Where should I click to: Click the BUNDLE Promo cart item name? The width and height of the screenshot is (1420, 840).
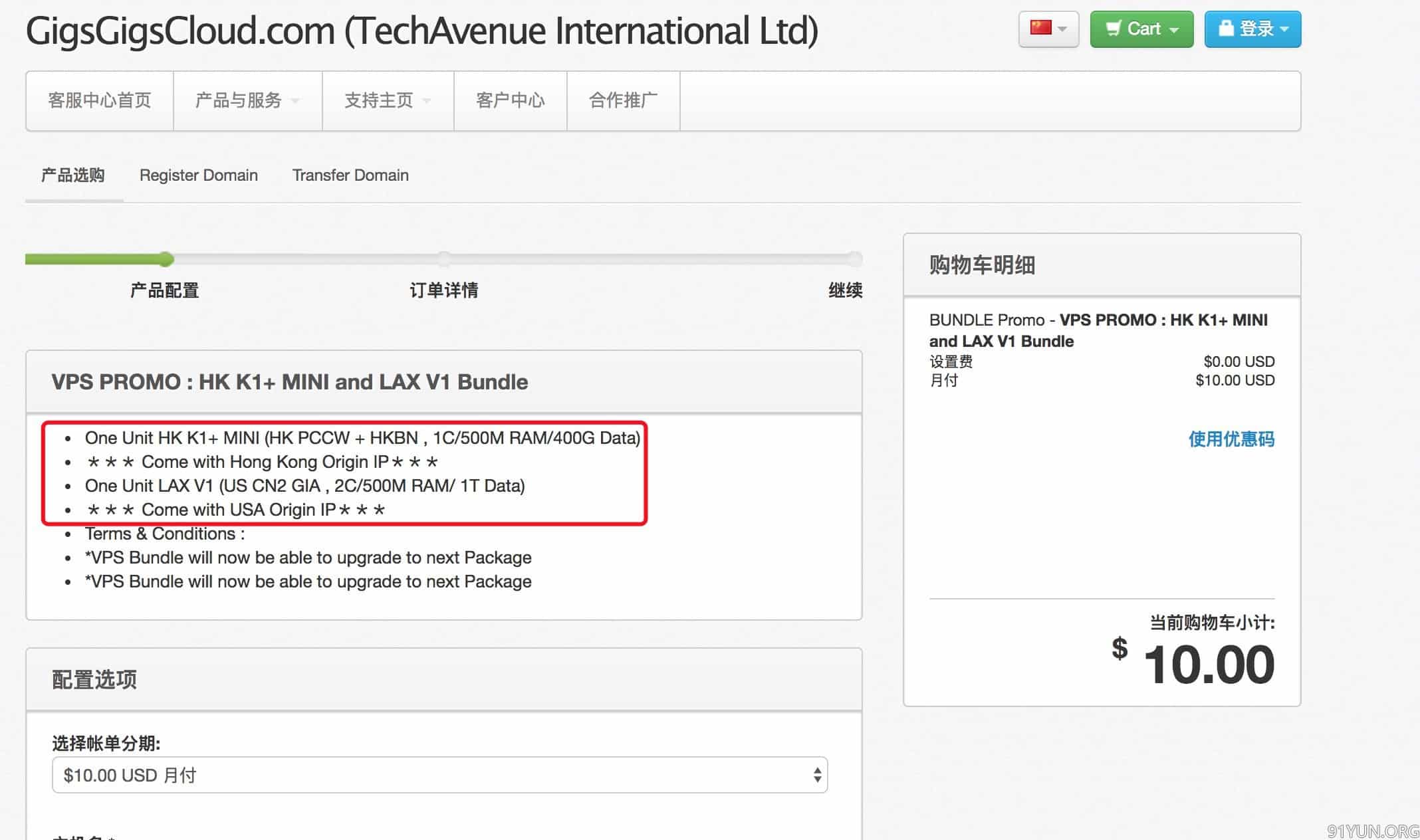pyautogui.click(x=1098, y=330)
